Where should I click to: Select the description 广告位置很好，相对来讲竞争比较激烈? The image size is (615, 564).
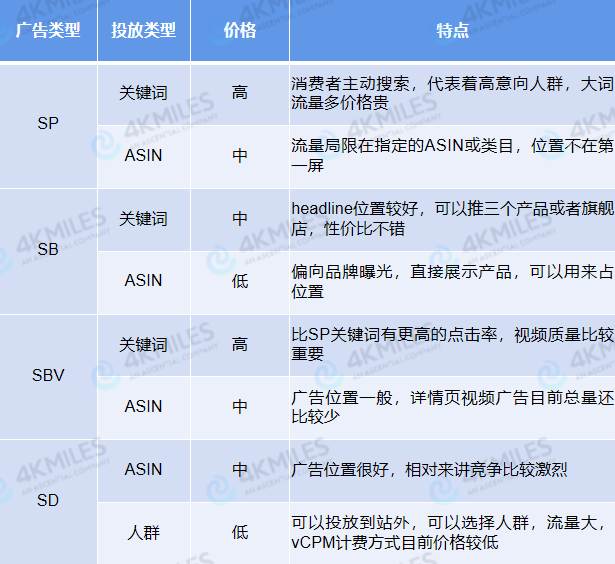pos(430,469)
